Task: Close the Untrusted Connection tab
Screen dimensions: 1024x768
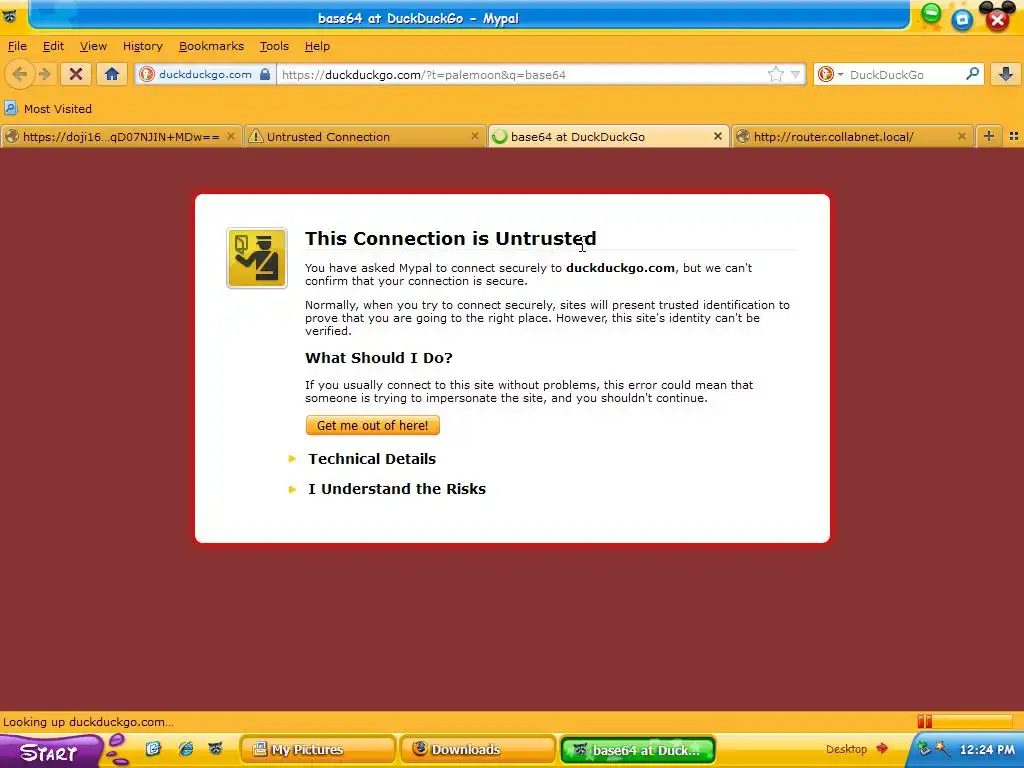Action: pyautogui.click(x=475, y=136)
